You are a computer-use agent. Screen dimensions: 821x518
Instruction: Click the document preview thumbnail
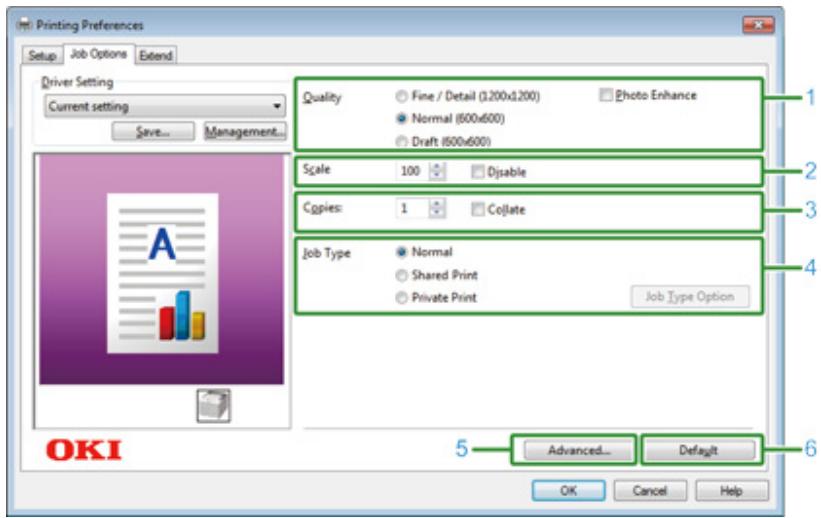162,273
